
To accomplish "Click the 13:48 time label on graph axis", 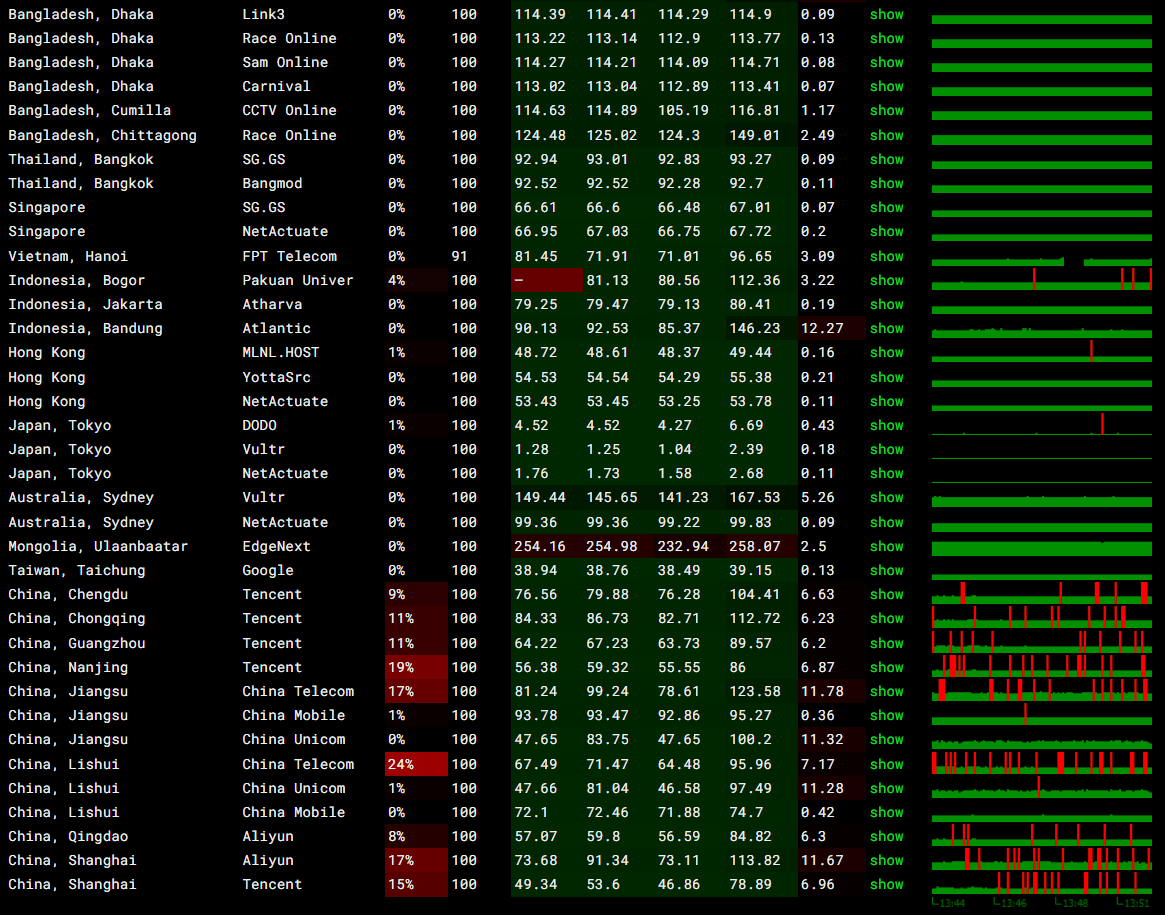I will tap(1075, 903).
